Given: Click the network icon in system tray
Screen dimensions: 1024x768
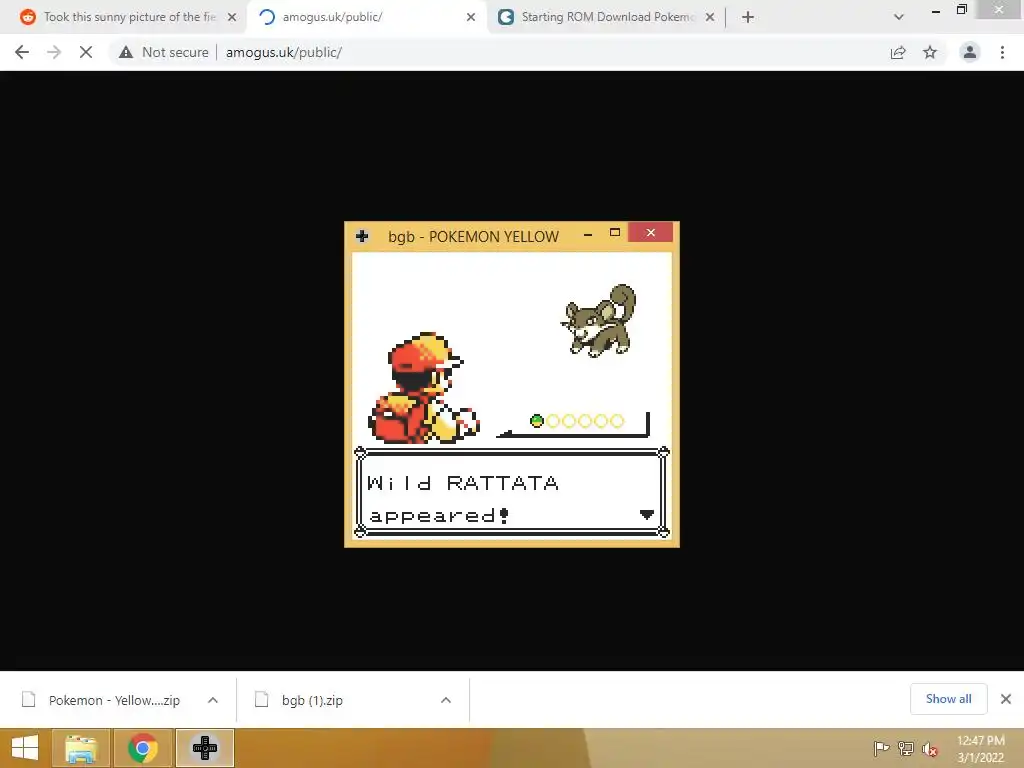Looking at the screenshot, I should tap(906, 748).
